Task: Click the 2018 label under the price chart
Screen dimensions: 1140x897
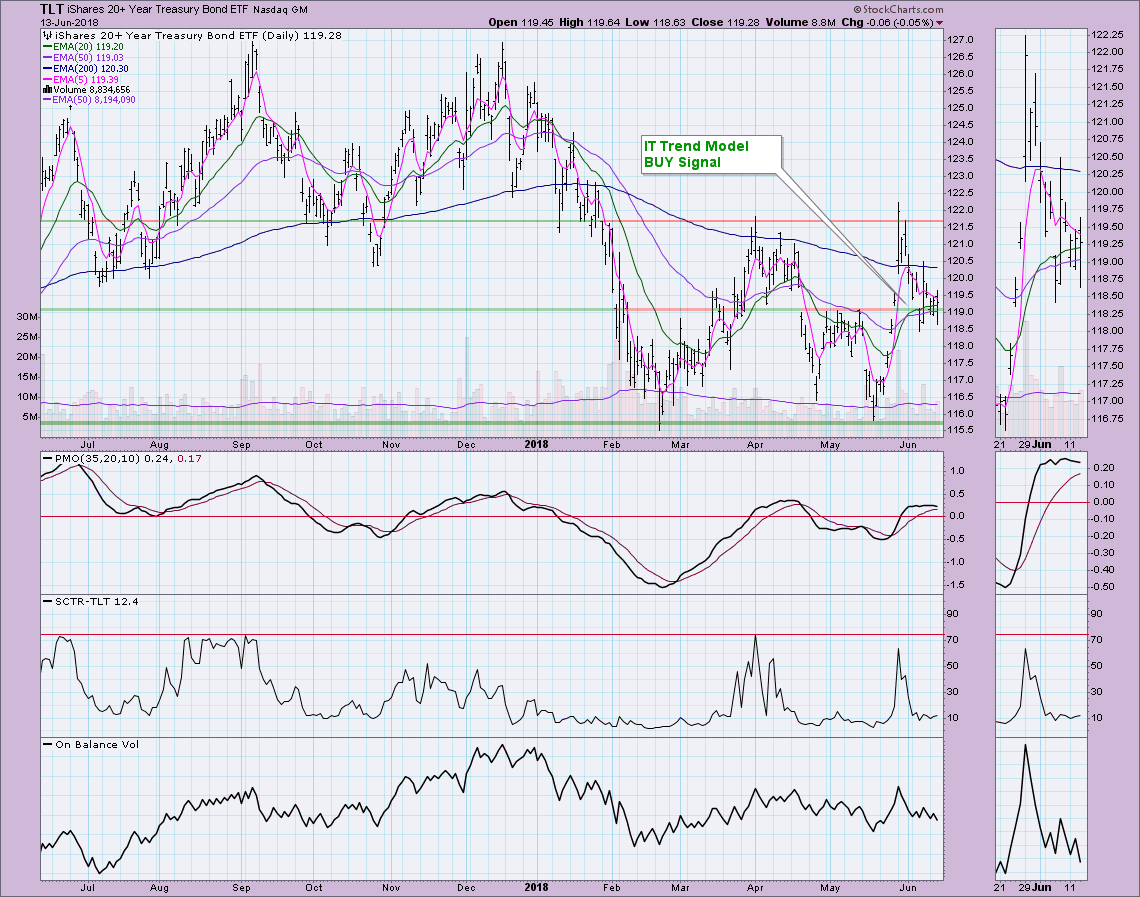Action: click(537, 444)
